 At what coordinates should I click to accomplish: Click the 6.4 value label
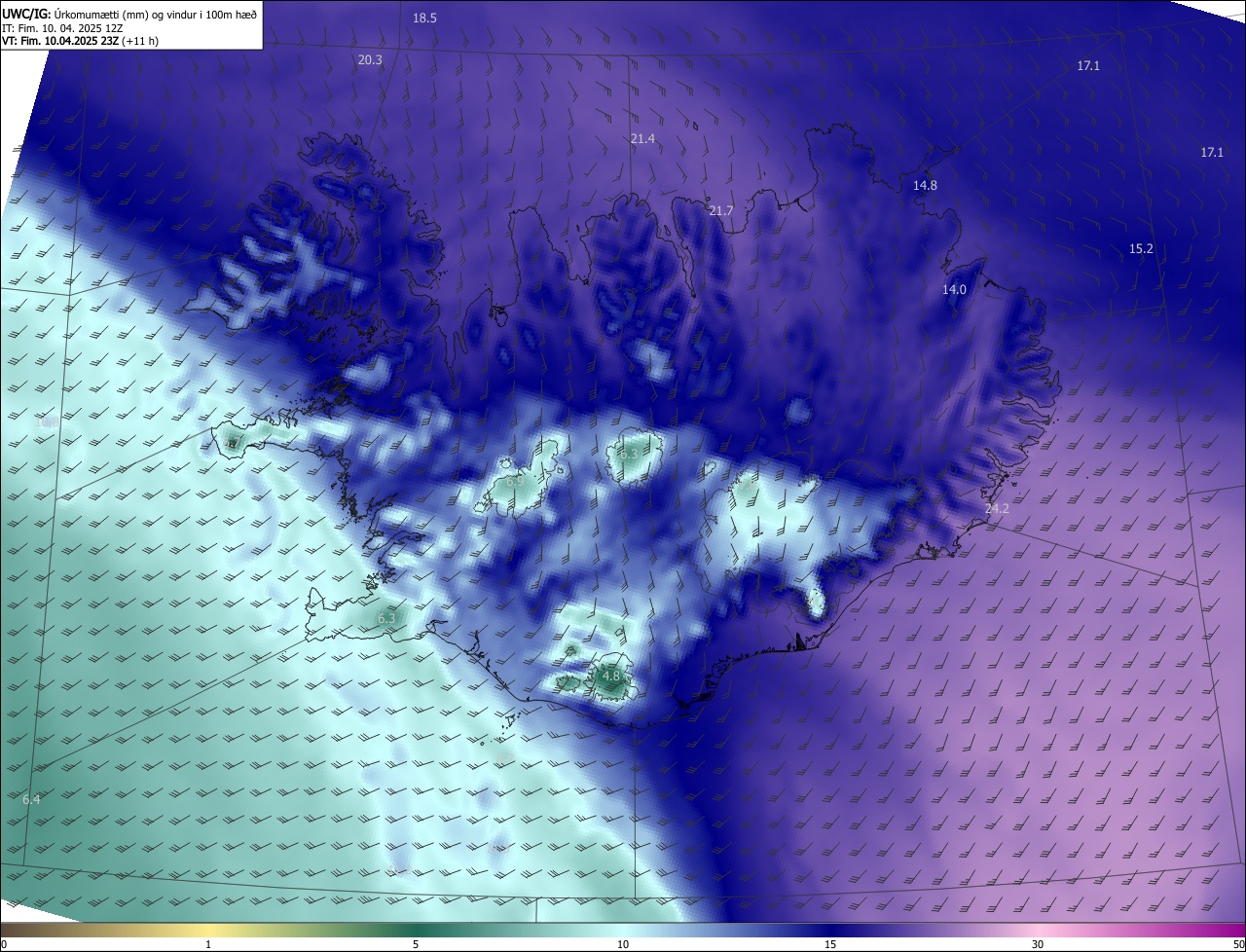31,799
